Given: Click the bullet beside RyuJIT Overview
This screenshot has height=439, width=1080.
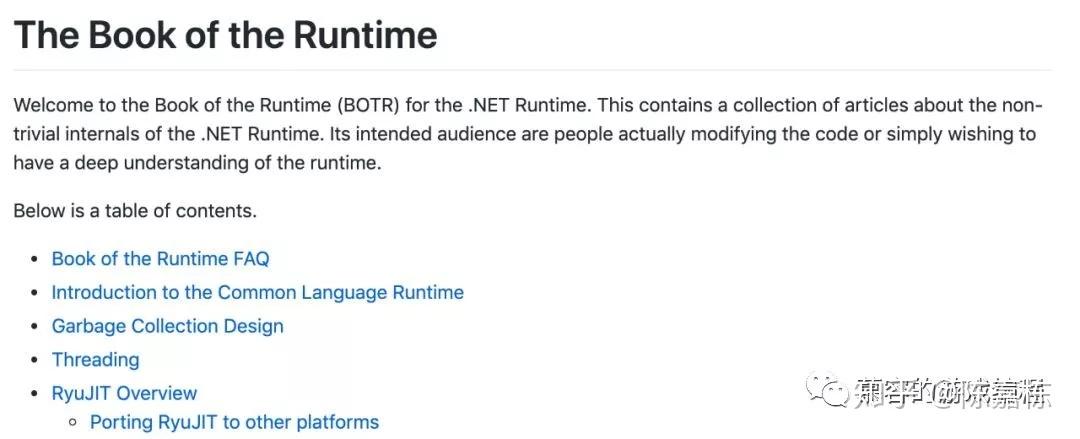Looking at the screenshot, I should [x=34, y=394].
